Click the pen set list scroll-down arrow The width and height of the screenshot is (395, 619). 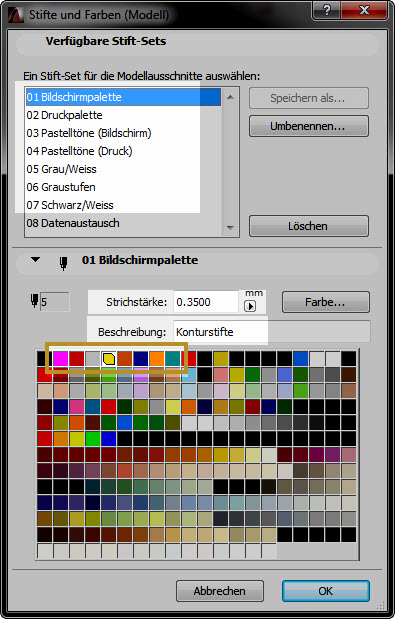pos(230,227)
